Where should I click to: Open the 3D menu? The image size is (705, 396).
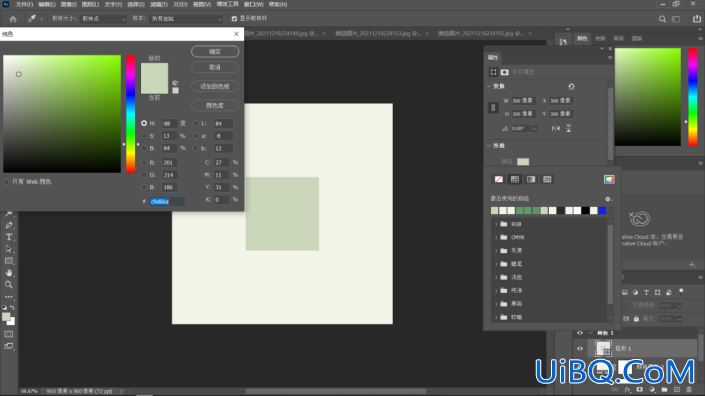click(x=180, y=4)
